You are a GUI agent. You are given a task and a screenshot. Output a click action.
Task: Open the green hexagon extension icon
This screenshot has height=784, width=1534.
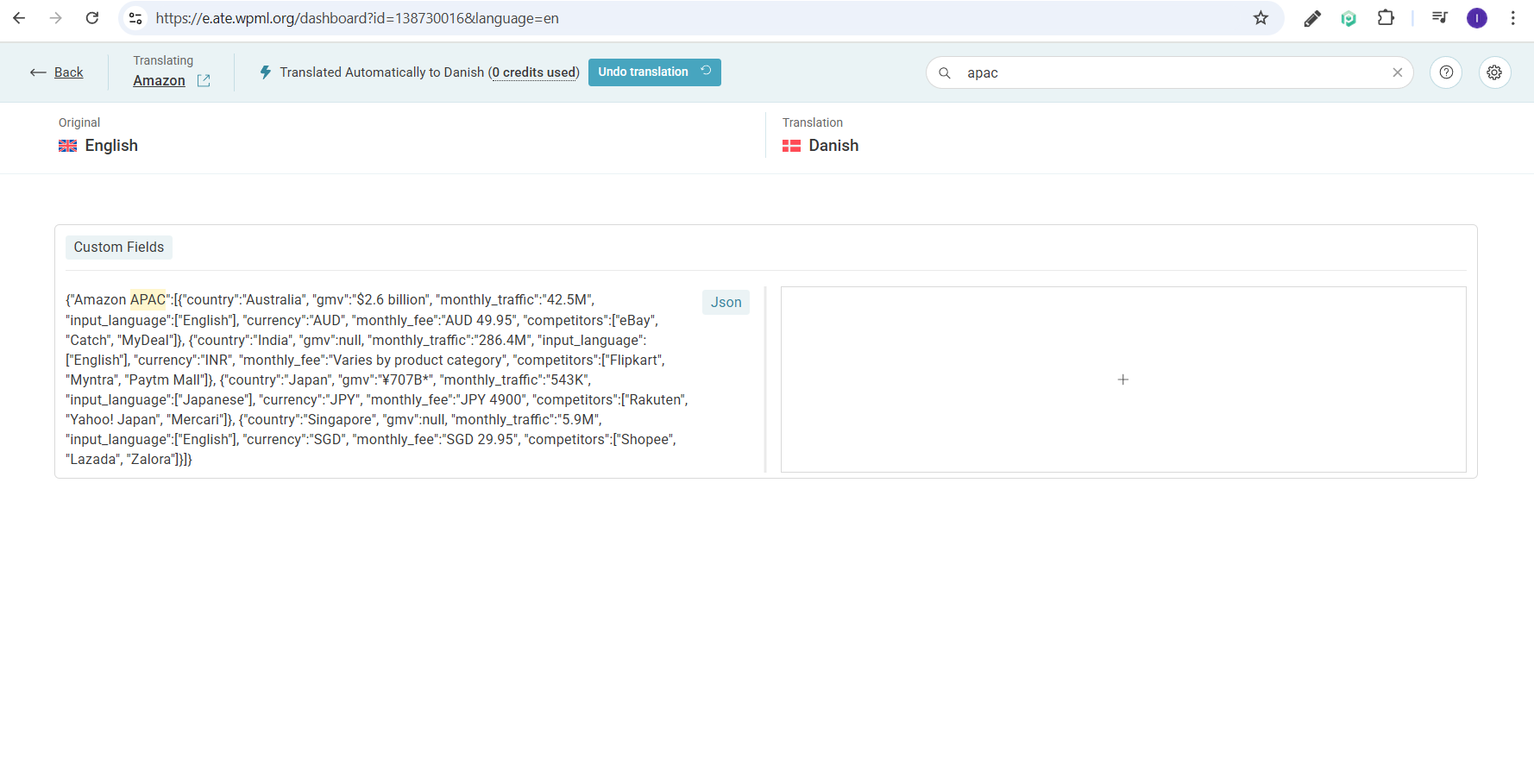click(1349, 18)
